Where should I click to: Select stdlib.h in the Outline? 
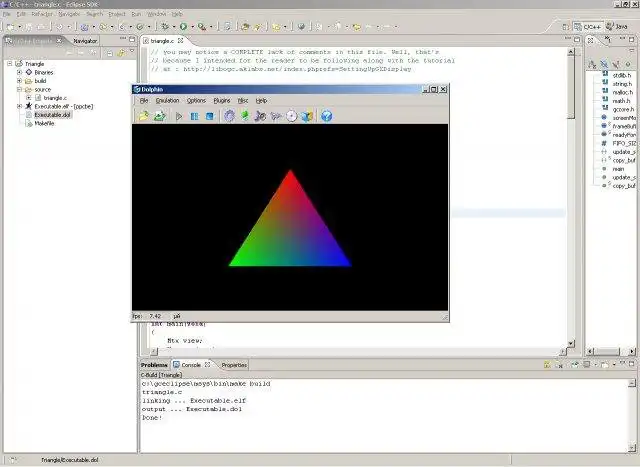[x=621, y=76]
